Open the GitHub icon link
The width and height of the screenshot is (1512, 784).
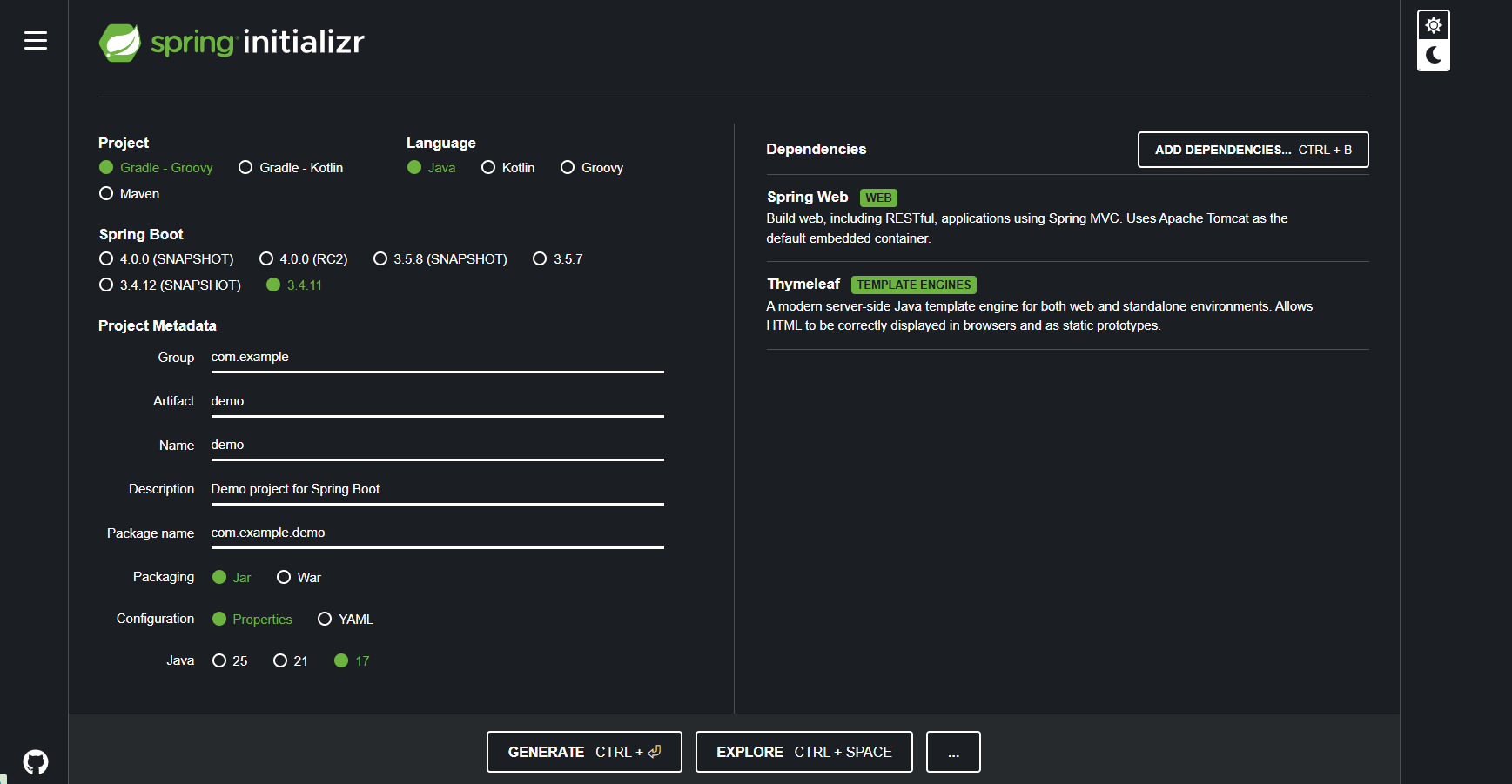[x=36, y=762]
